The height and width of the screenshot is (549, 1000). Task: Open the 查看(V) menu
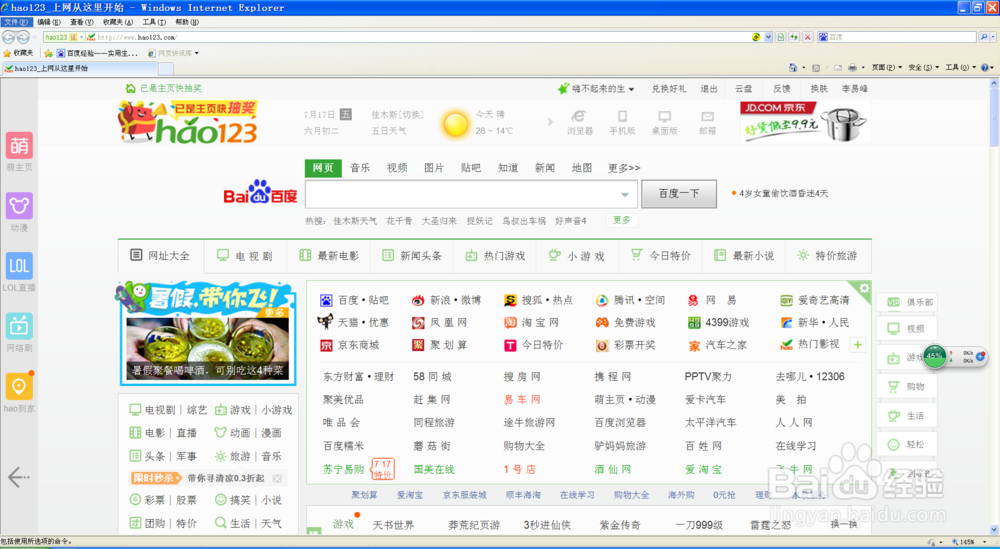point(83,22)
